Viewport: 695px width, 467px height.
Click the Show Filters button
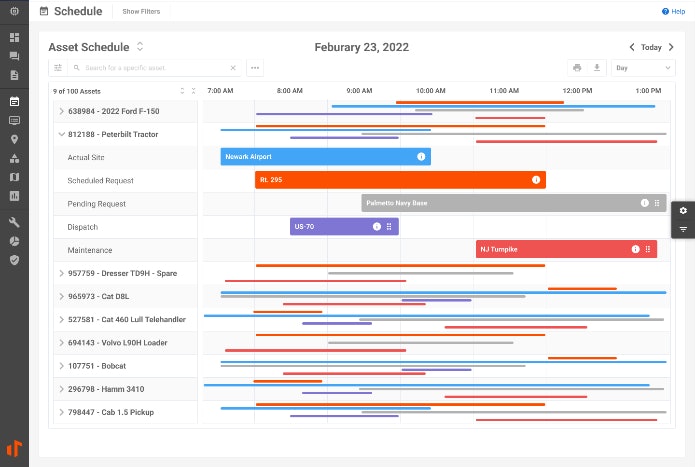point(140,12)
